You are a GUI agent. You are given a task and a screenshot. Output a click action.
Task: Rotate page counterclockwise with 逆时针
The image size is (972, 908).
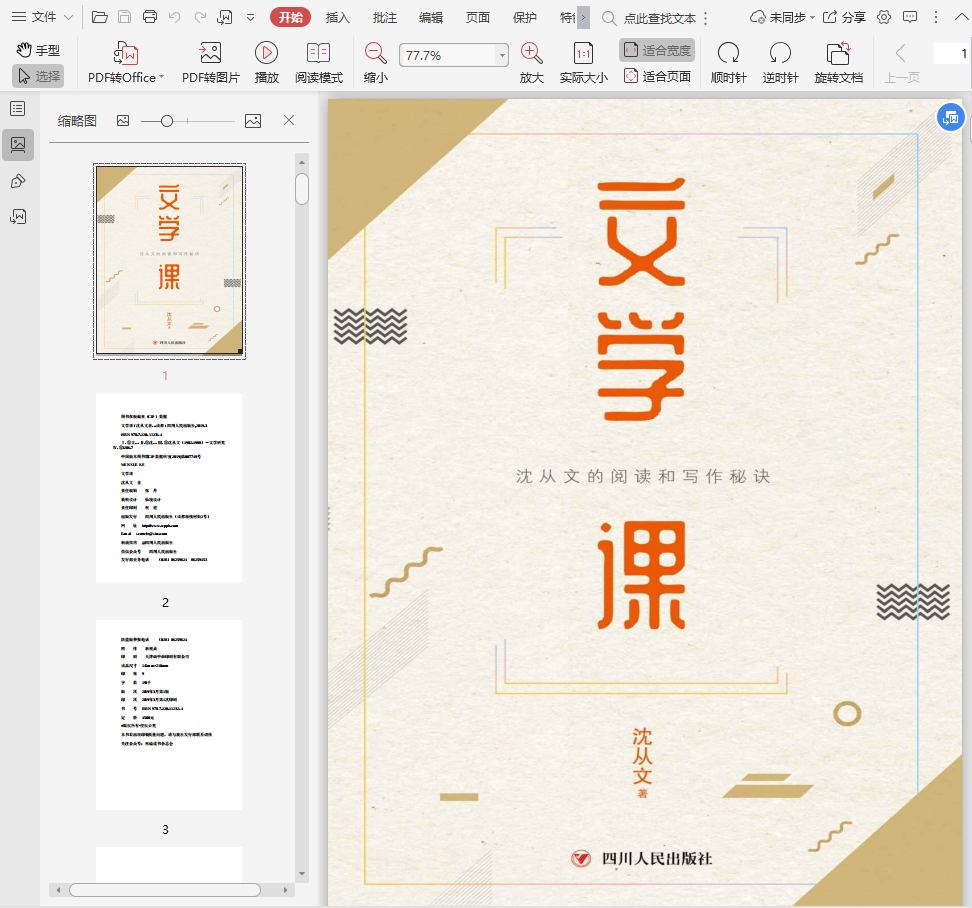[780, 54]
